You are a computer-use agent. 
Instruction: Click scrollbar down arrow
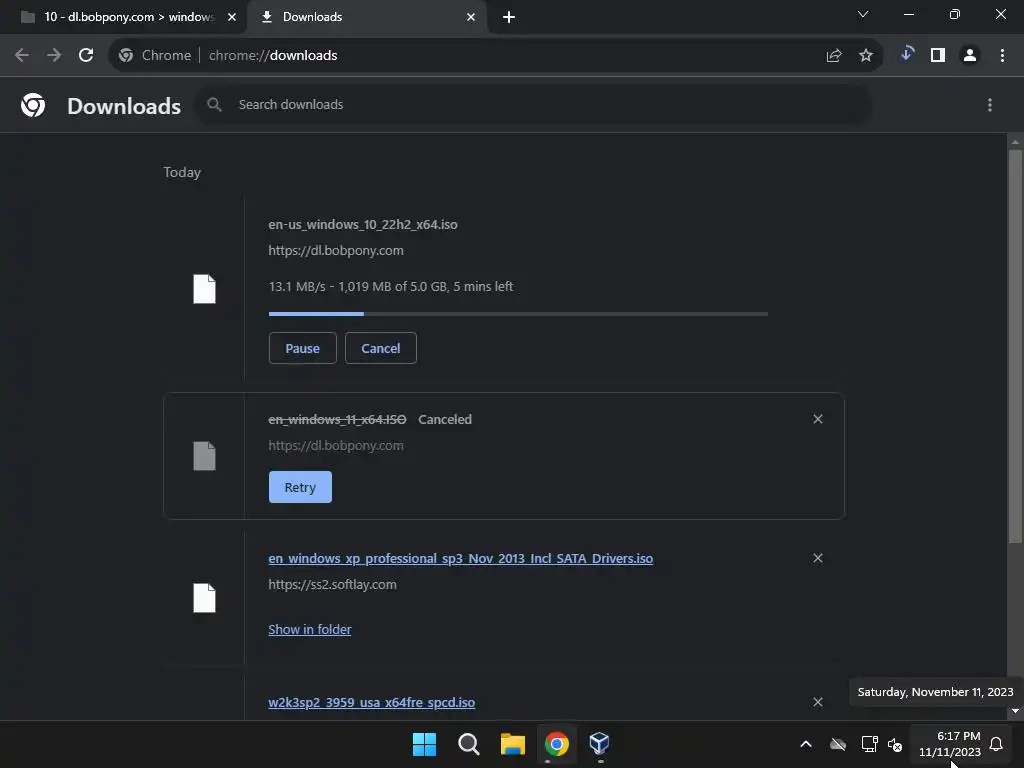pyautogui.click(x=1015, y=711)
